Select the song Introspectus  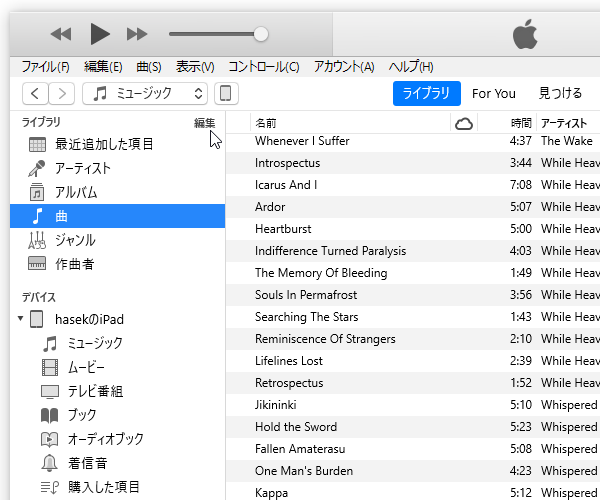[287, 163]
